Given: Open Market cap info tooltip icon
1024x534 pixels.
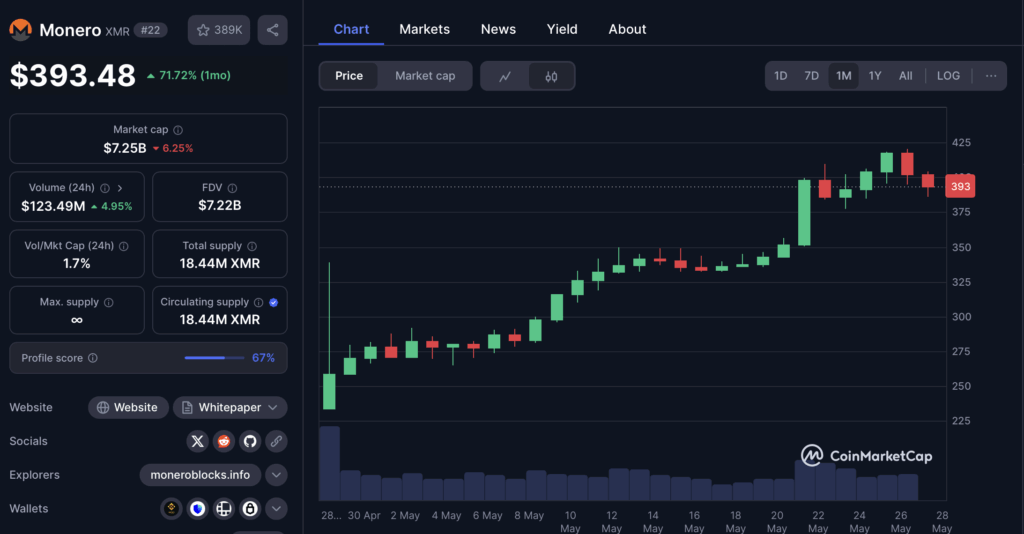Looking at the screenshot, I should pos(178,130).
